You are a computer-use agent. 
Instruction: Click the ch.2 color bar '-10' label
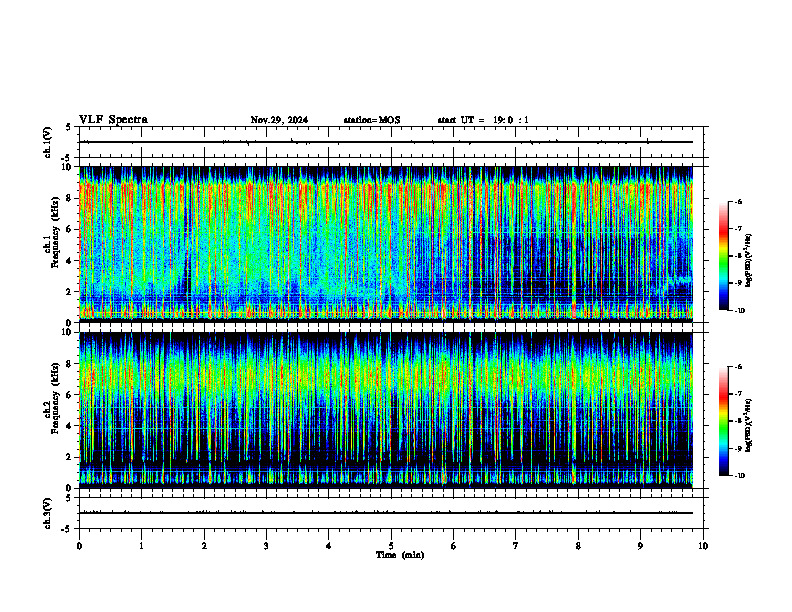[x=739, y=476]
